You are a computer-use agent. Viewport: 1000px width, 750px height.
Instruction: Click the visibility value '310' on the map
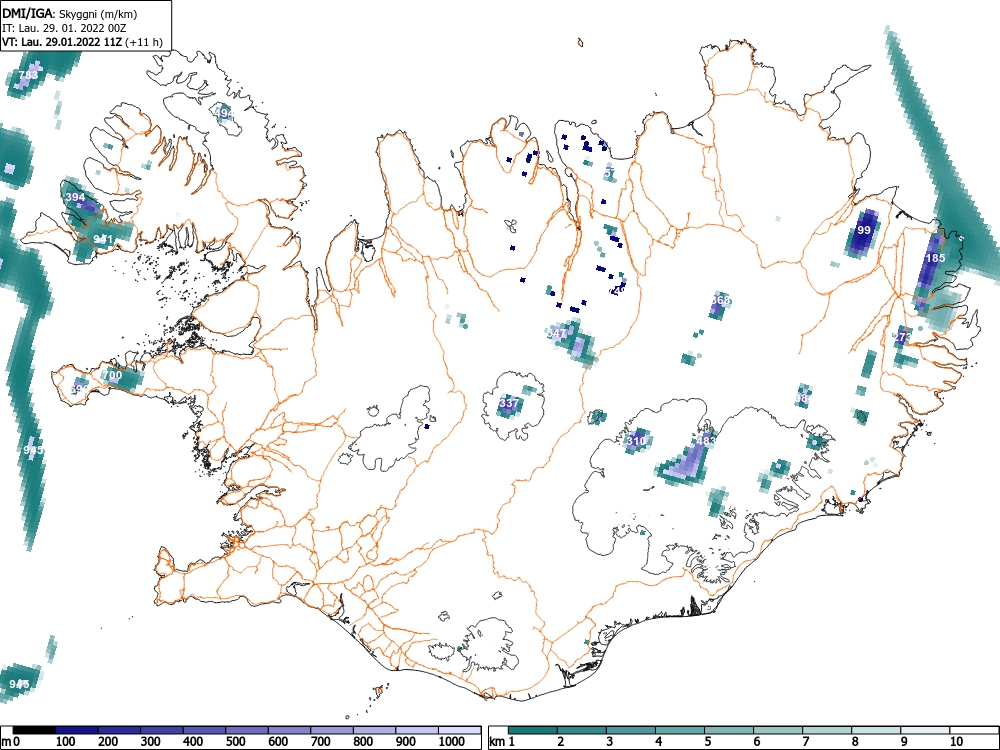coord(636,441)
